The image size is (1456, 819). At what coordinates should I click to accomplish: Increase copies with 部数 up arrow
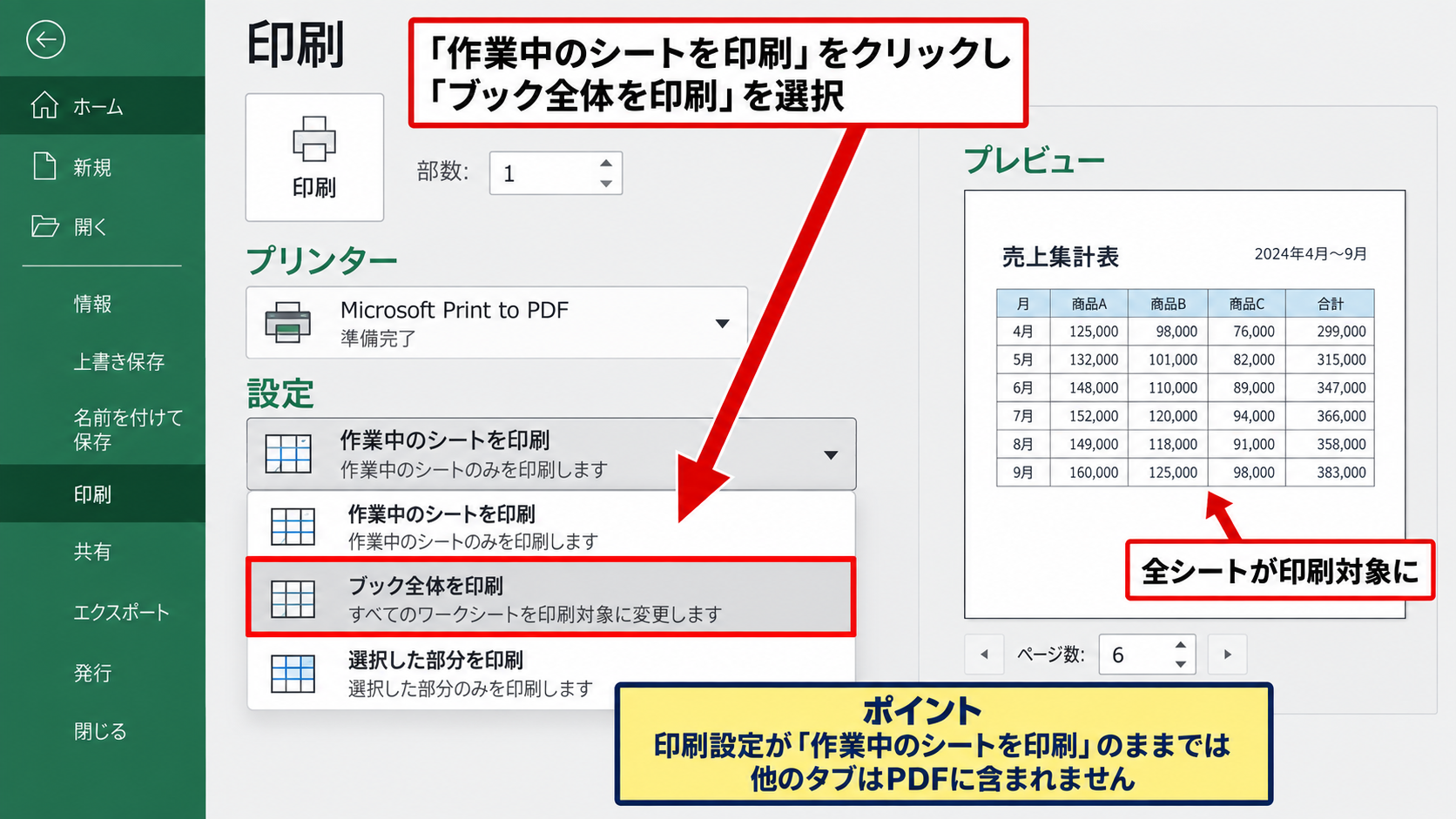606,163
